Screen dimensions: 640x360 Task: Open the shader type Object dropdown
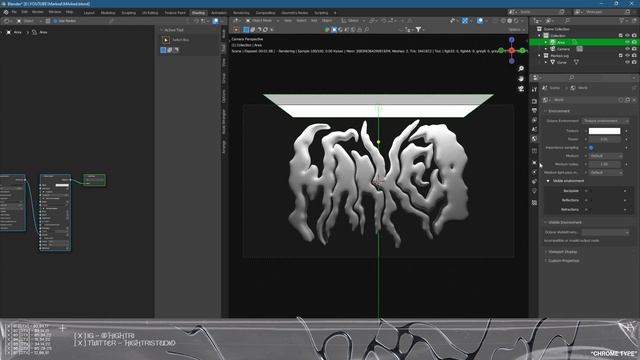[x=28, y=21]
